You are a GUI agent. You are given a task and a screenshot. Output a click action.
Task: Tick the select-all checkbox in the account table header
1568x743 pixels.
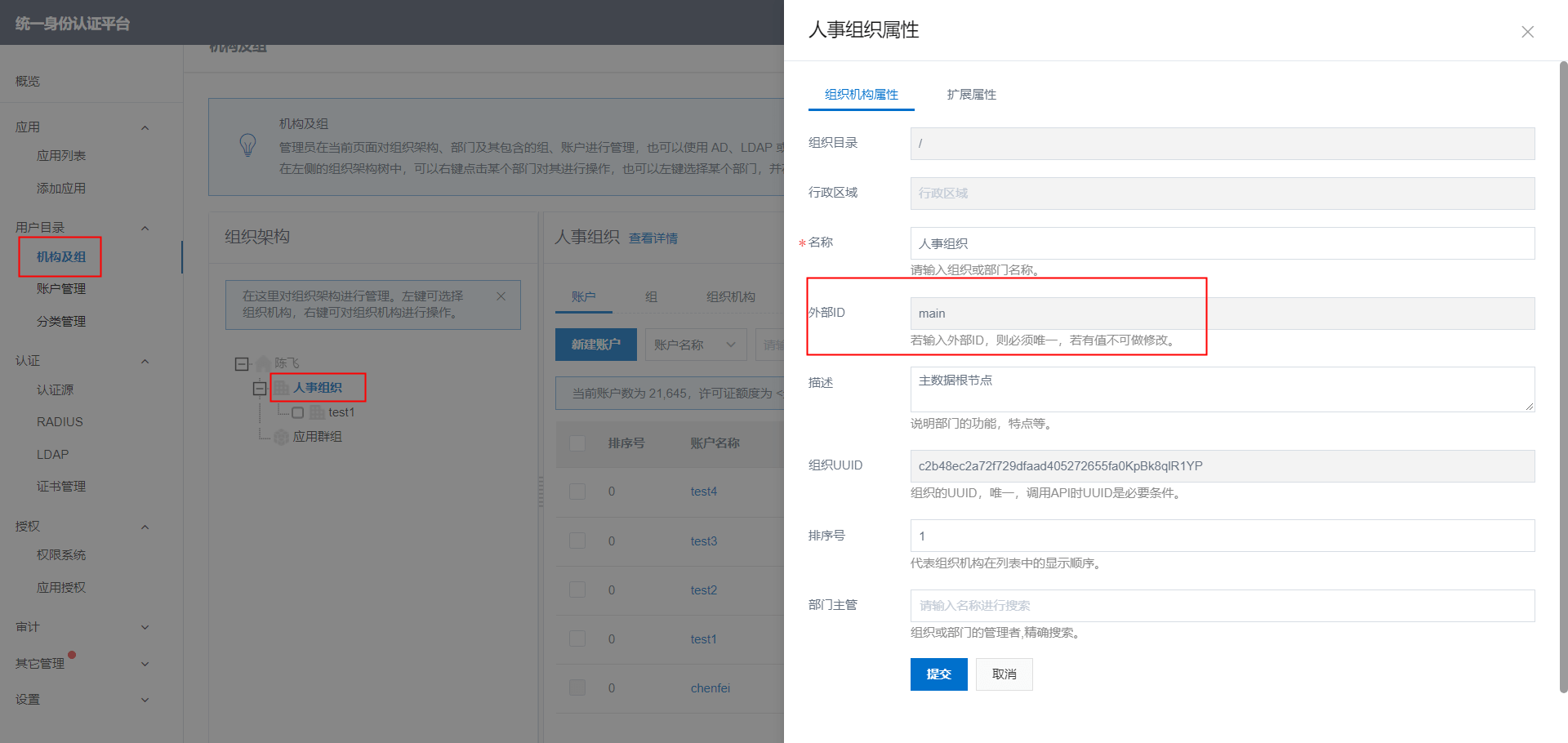[x=577, y=443]
